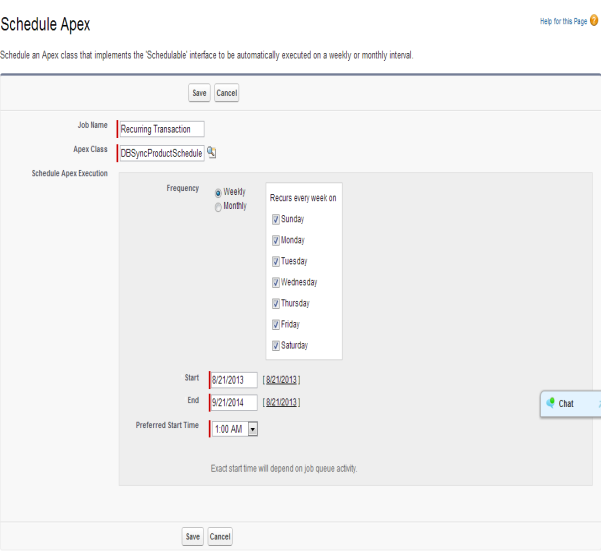Select the Monthly frequency radio button
Image resolution: width=601 pixels, height=552 pixels.
coord(219,206)
